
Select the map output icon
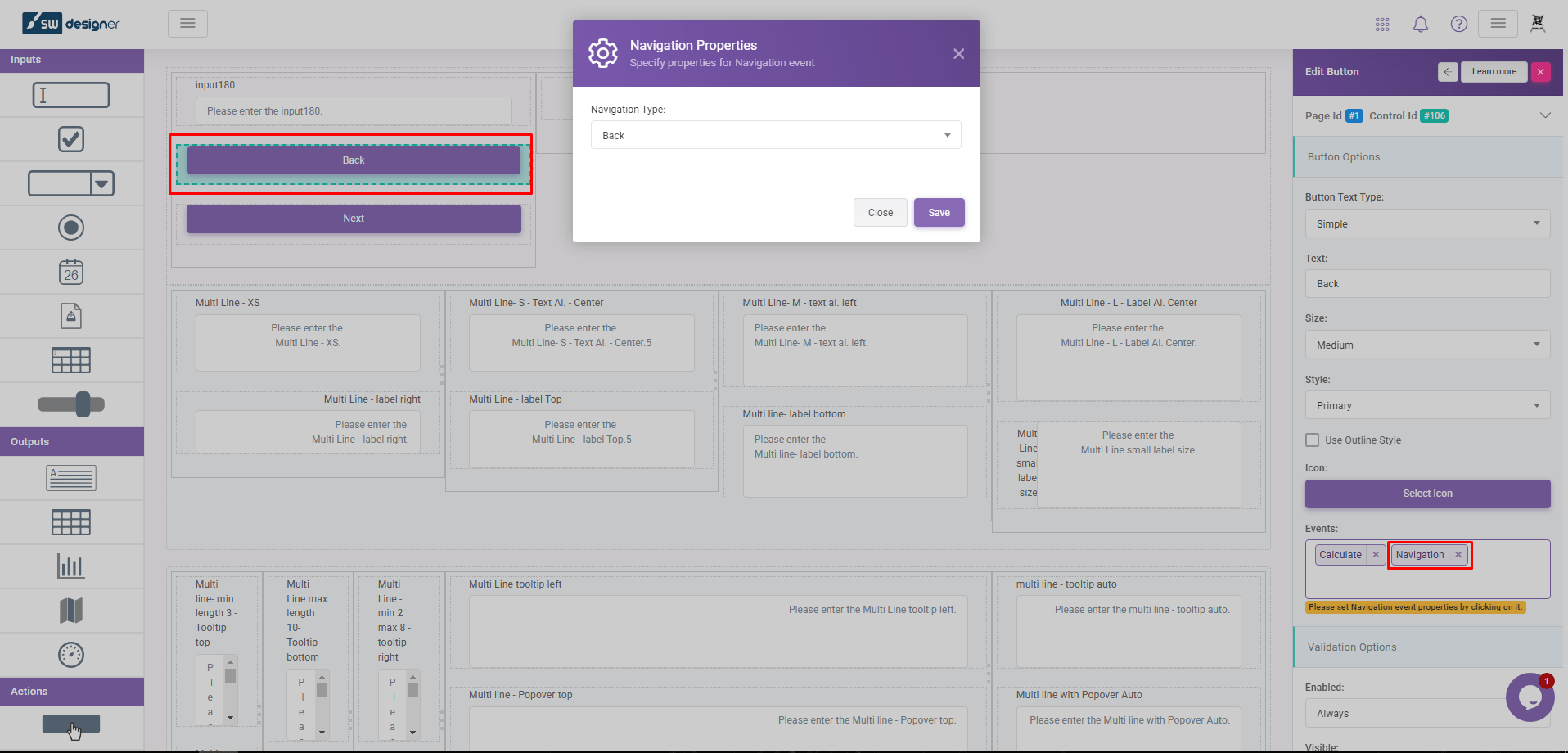coord(71,611)
